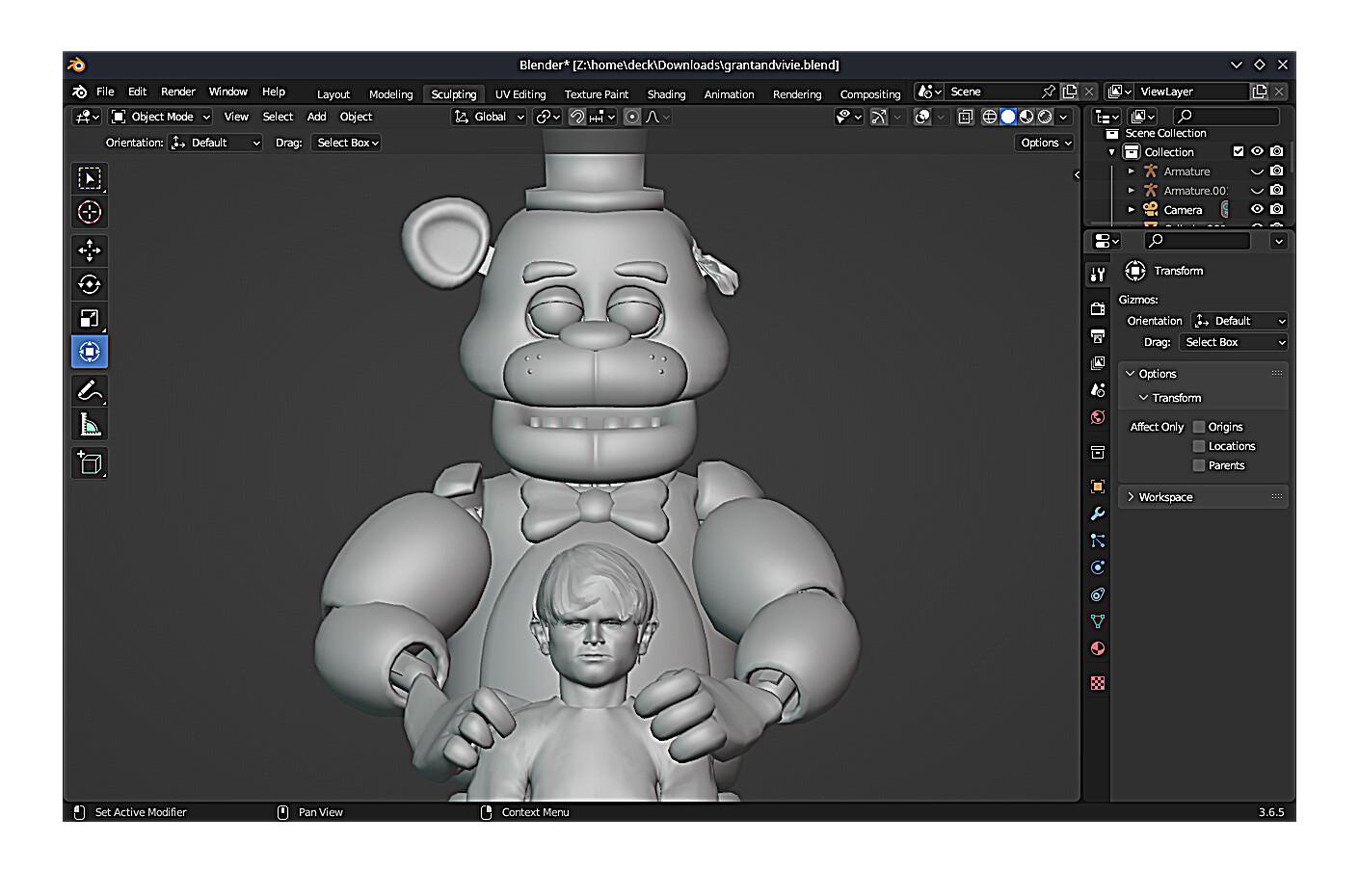Open the Object Constraints properties tab
The image size is (1359, 896).
coord(1097,594)
